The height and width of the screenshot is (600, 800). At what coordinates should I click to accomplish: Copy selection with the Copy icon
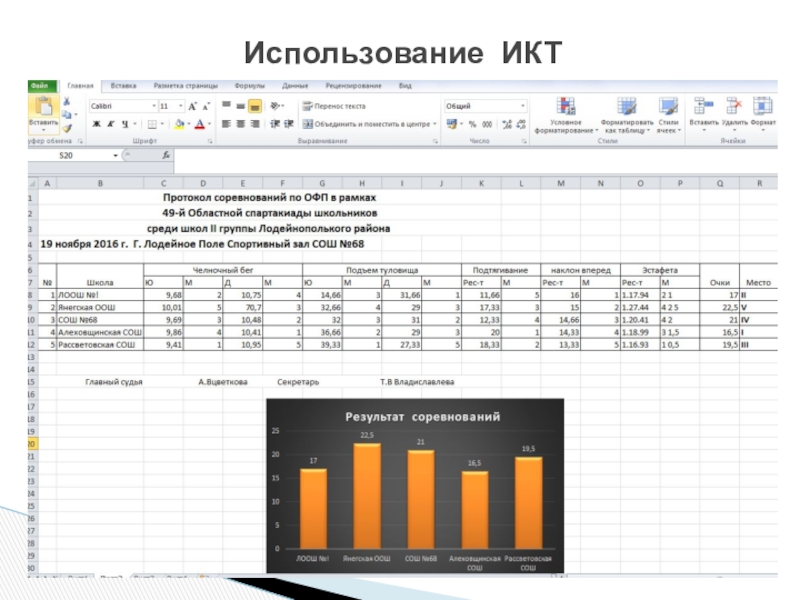coord(66,115)
